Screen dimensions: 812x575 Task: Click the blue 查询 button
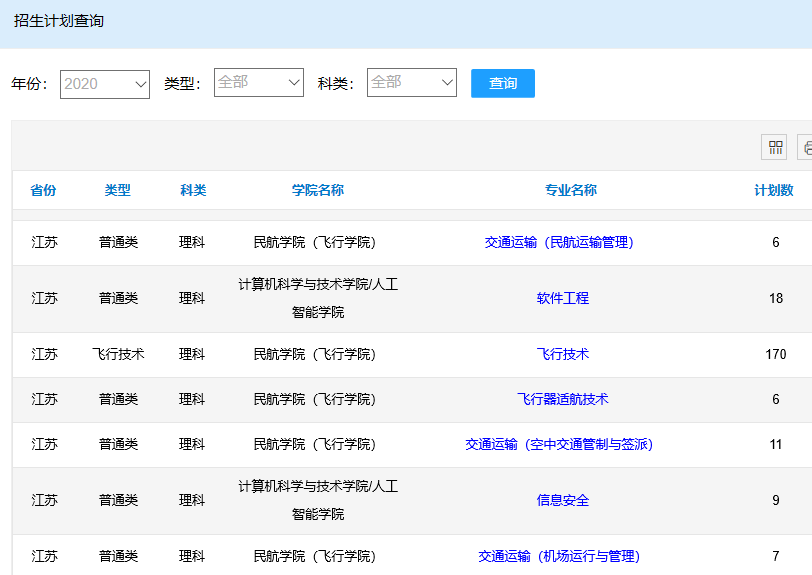pyautogui.click(x=503, y=83)
